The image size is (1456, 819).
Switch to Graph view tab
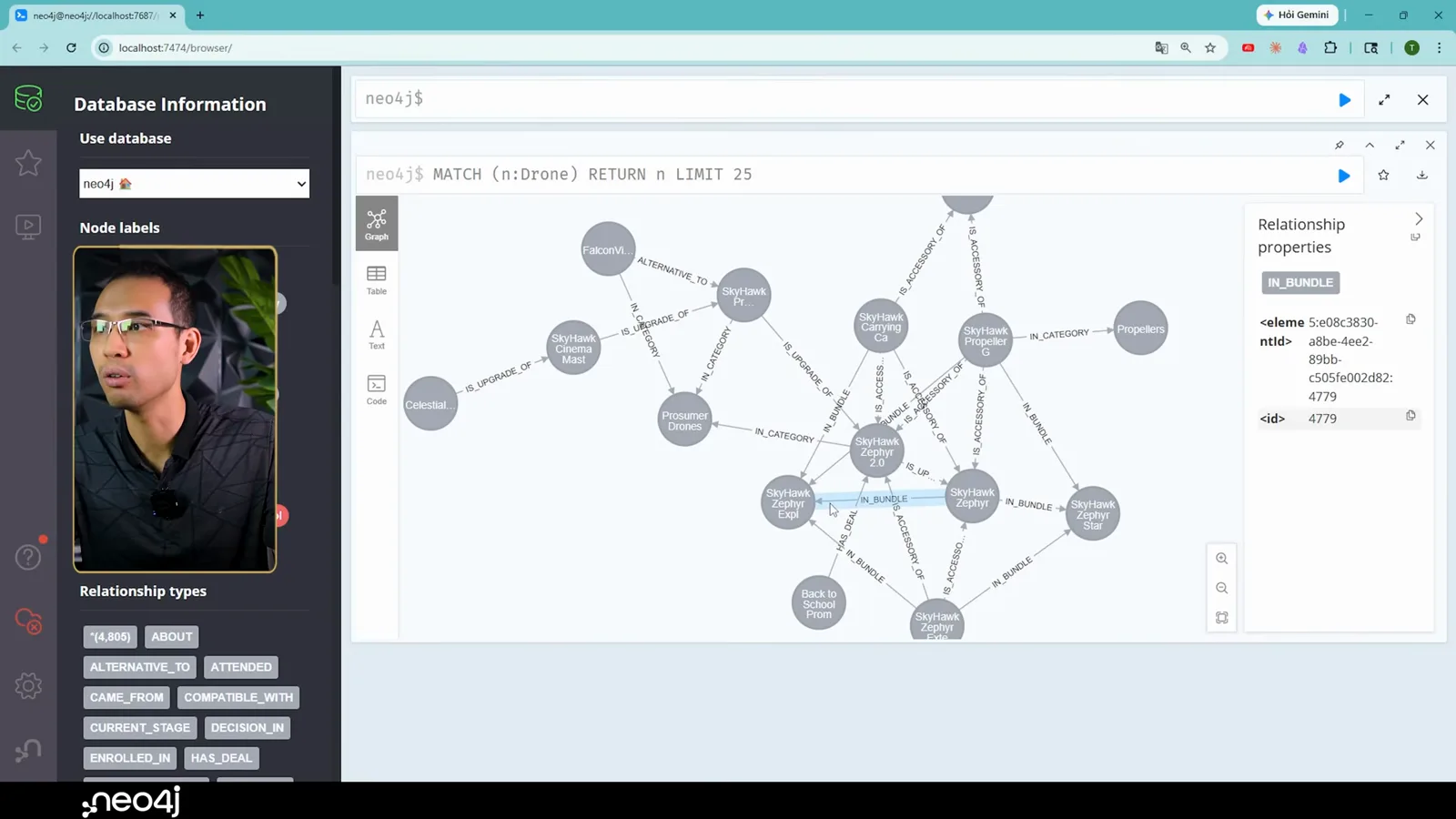377,224
